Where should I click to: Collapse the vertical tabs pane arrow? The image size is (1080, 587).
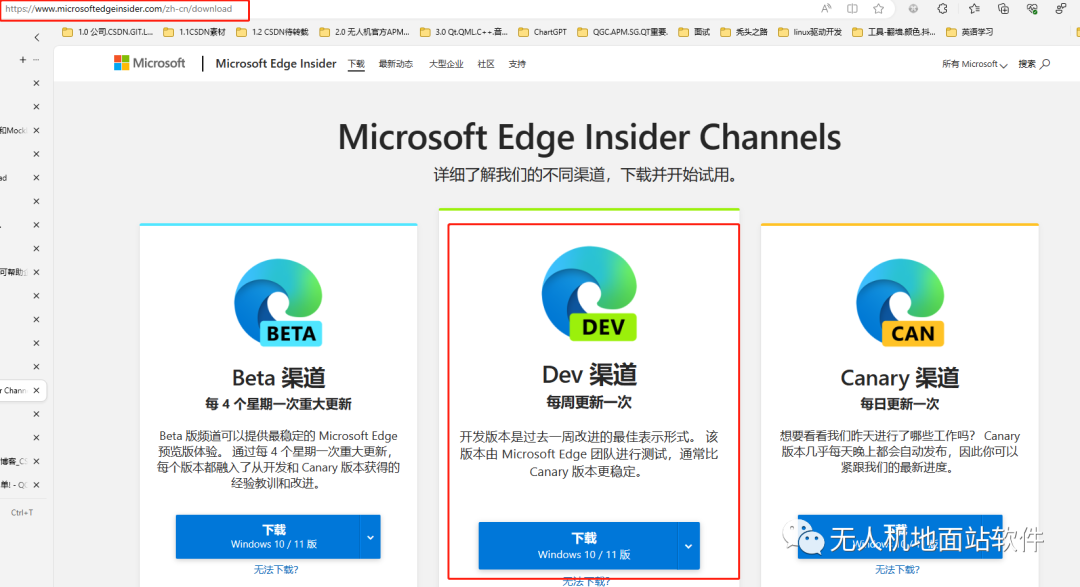pyautogui.click(x=37, y=37)
